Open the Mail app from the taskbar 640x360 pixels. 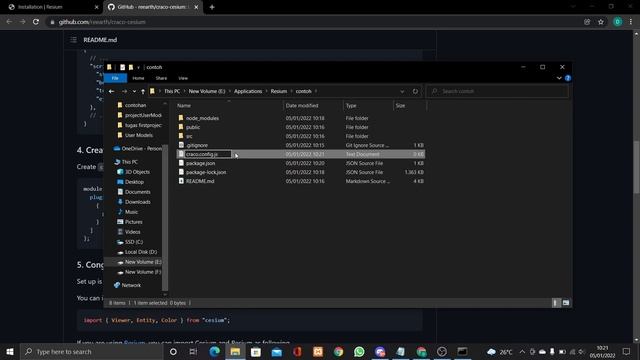coord(277,351)
